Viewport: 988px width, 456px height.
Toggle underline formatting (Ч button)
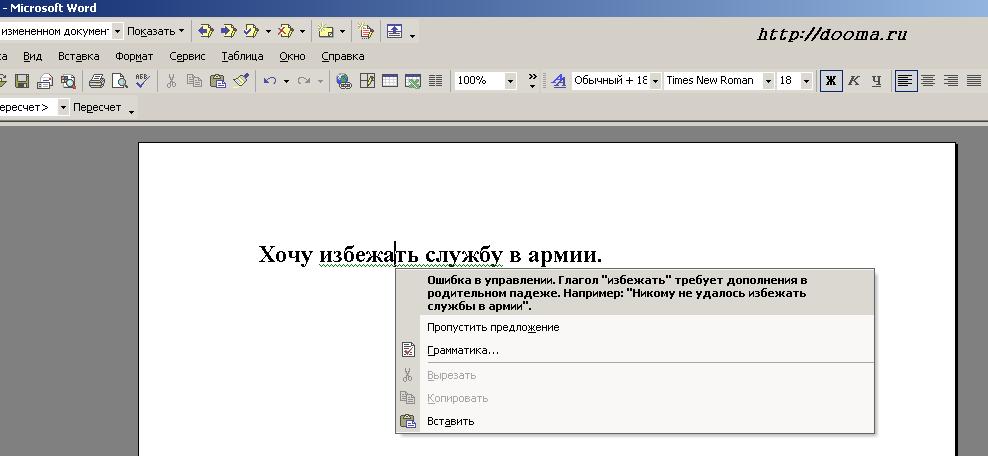877,81
